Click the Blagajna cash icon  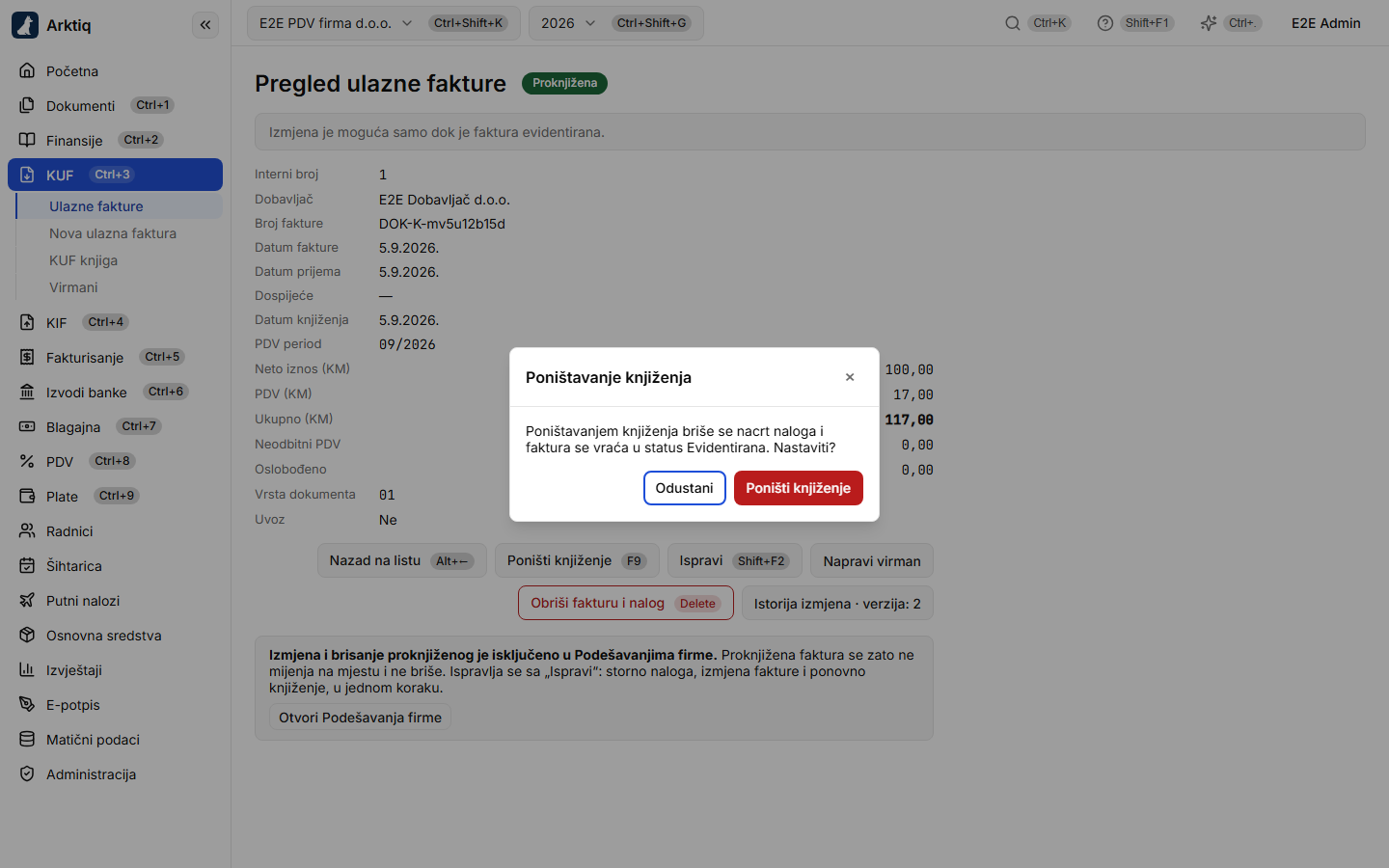27,427
